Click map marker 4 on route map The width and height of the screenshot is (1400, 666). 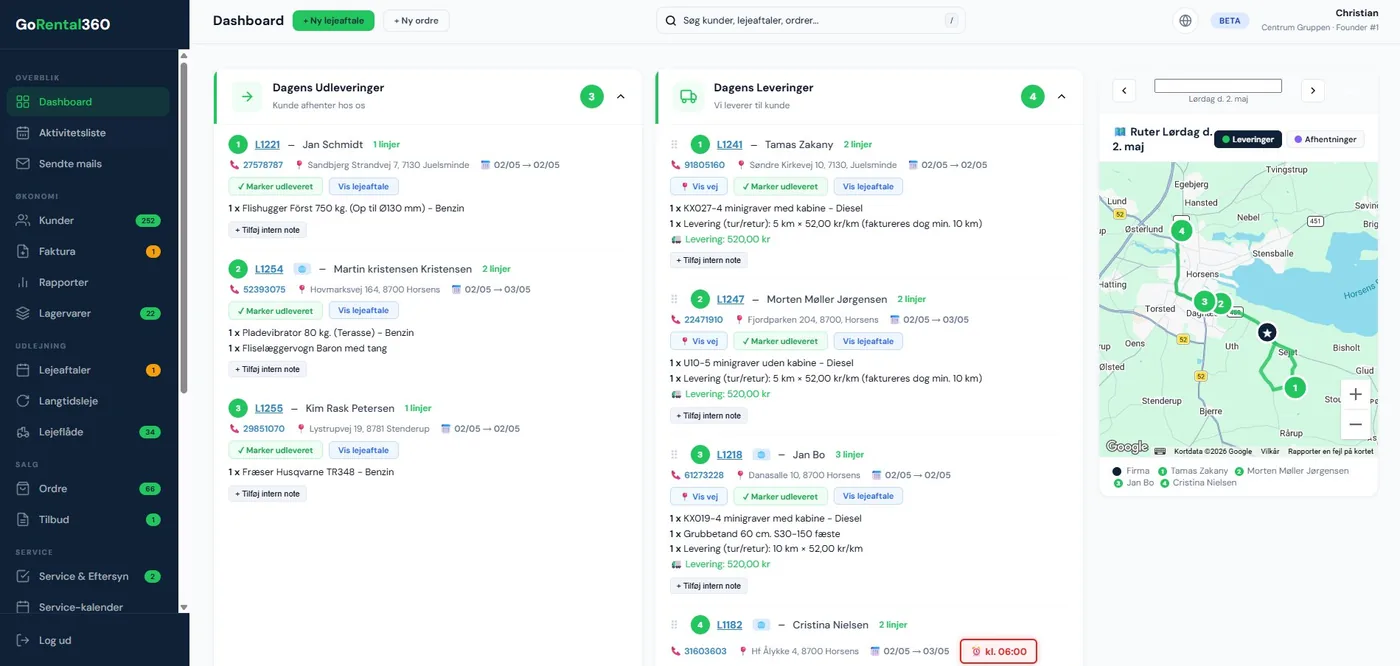(1182, 231)
